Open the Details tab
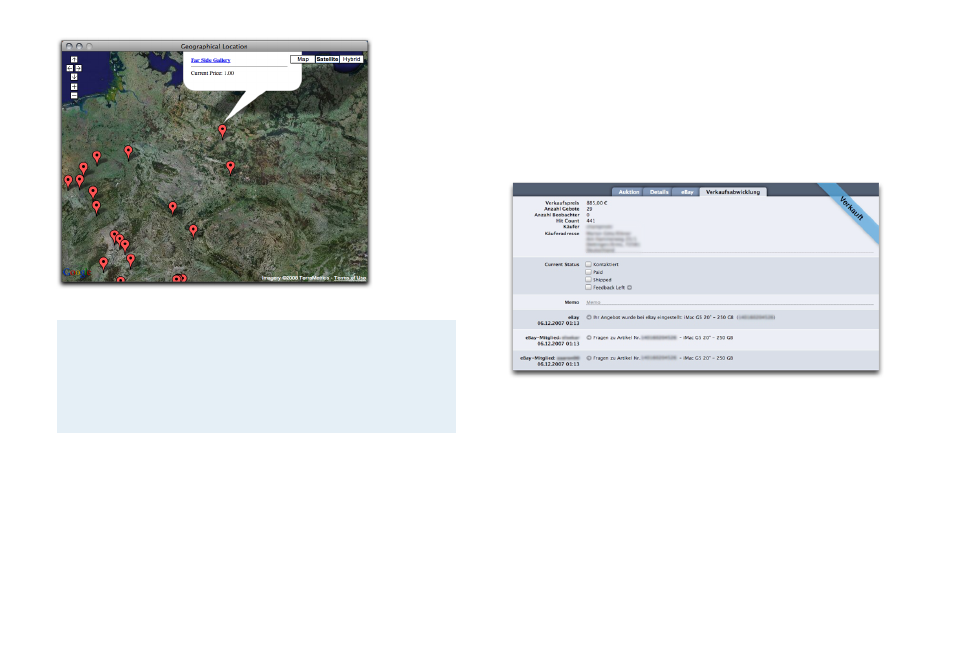Viewport: 954px width, 668px height. click(x=659, y=192)
